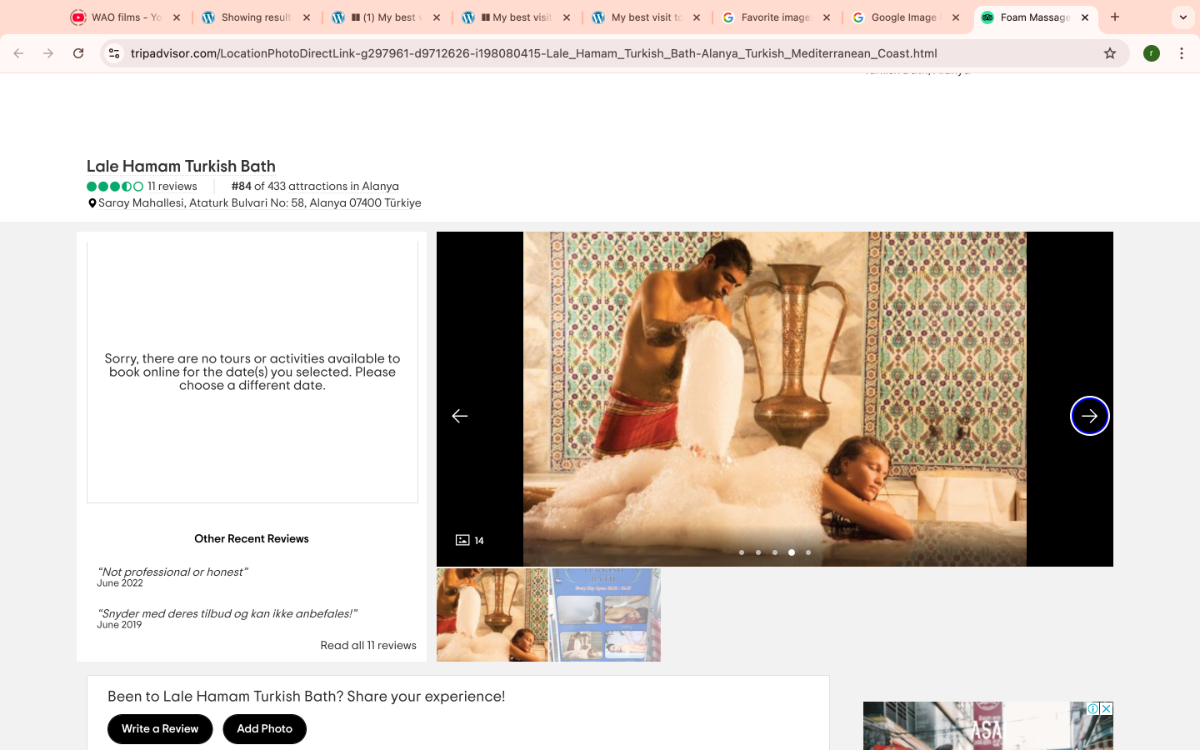This screenshot has height=750, width=1200.
Task: Click the advertisement image
Action: pos(988,726)
